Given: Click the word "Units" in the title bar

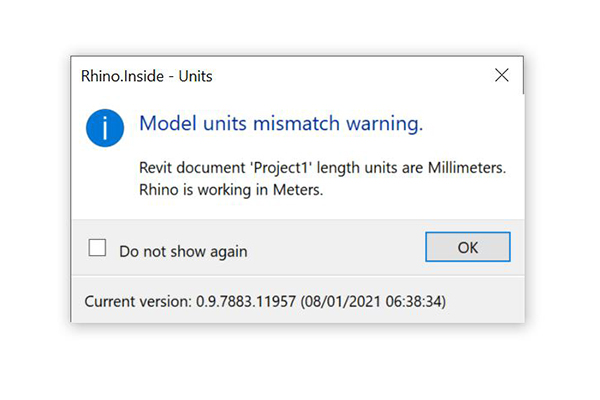Looking at the screenshot, I should click(x=194, y=76).
